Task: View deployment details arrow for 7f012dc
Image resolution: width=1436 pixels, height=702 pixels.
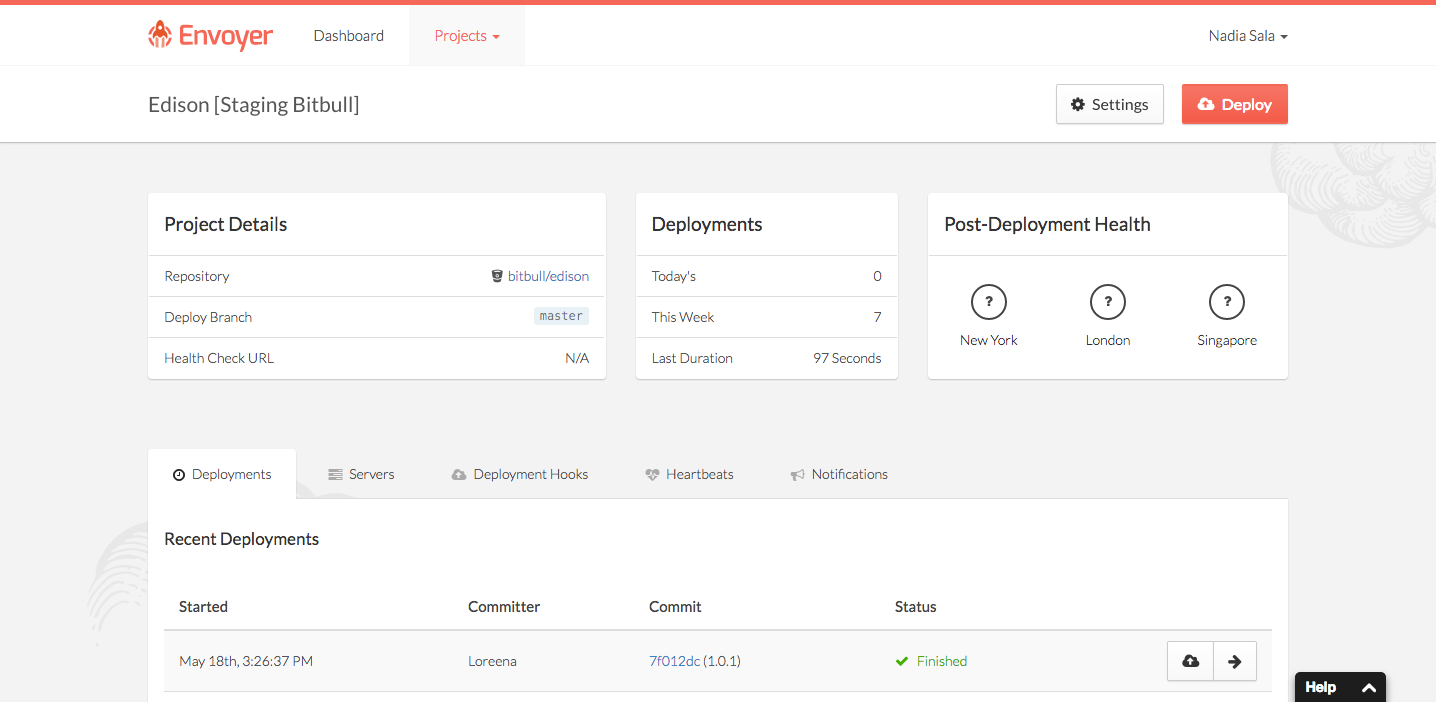Action: pos(1235,661)
